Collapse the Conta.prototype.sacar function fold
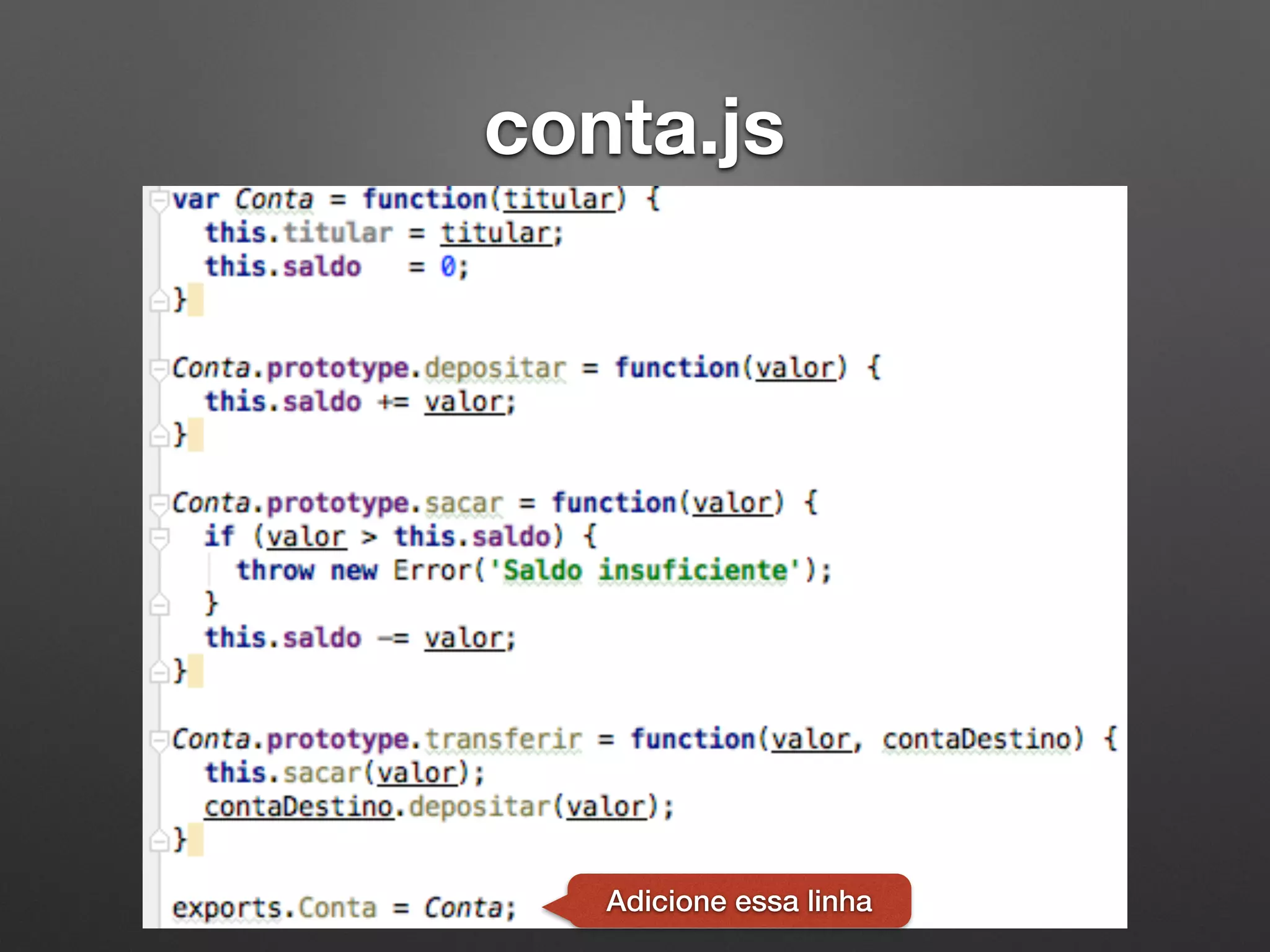The image size is (1270, 952). pyautogui.click(x=159, y=504)
